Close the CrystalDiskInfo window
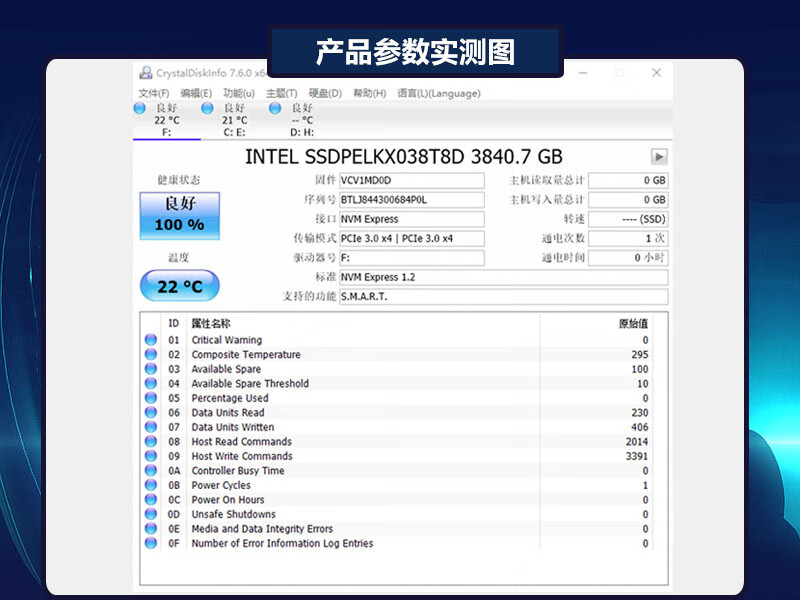 [657, 73]
